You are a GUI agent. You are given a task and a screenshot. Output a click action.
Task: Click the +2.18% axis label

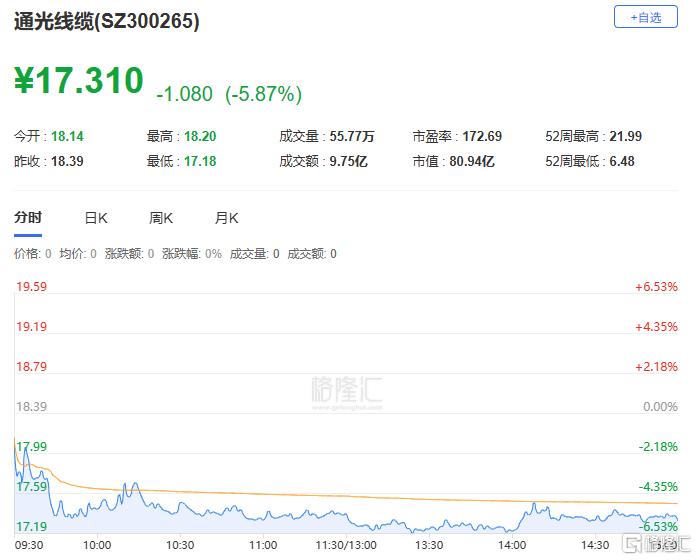tap(657, 367)
